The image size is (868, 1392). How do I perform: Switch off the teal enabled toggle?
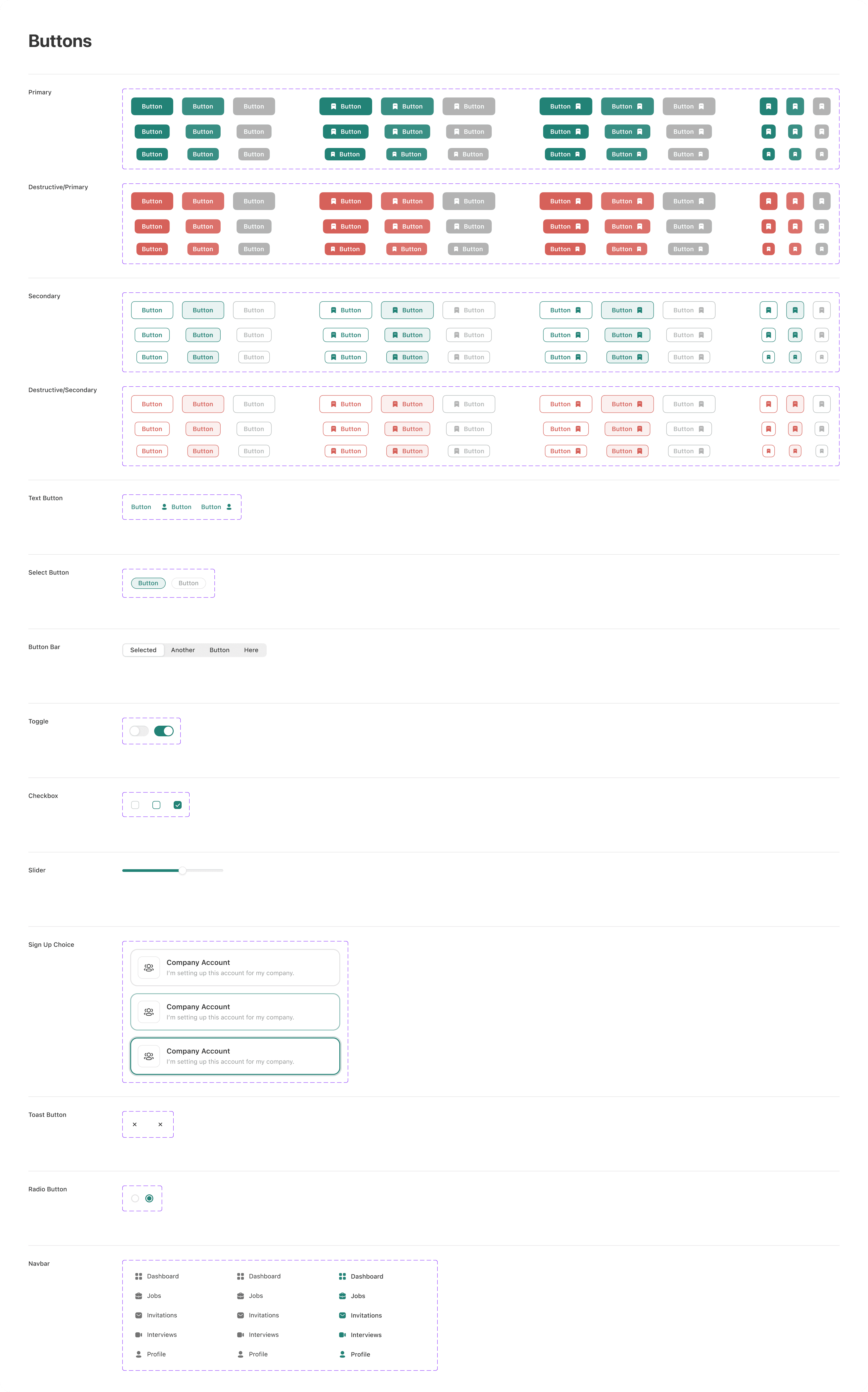pos(164,731)
